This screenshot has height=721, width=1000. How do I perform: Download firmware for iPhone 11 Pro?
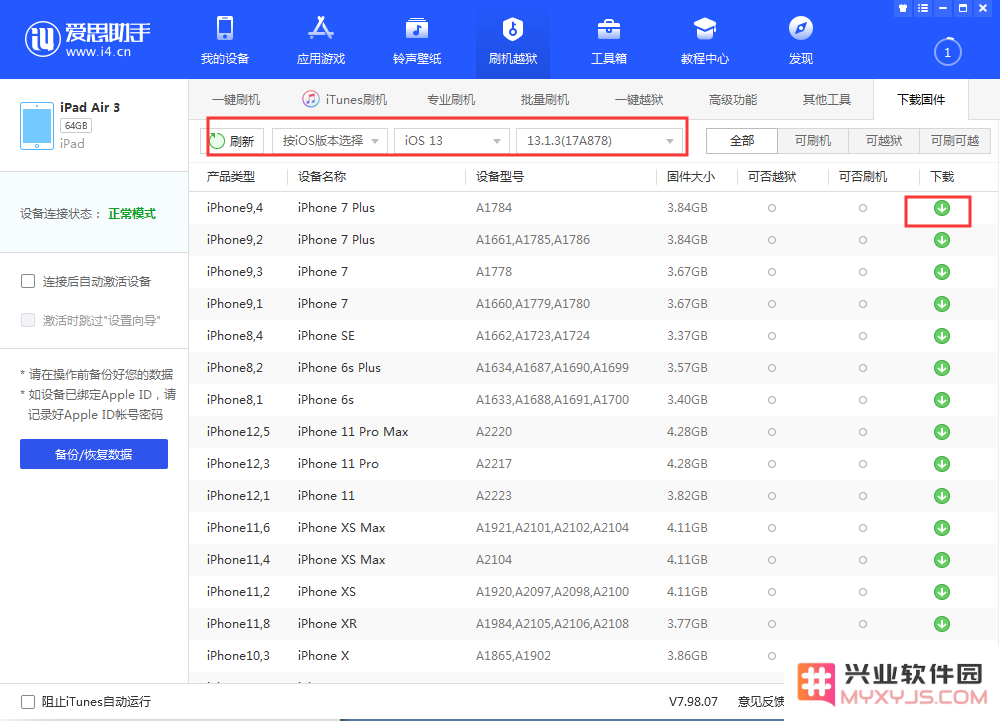coord(941,464)
